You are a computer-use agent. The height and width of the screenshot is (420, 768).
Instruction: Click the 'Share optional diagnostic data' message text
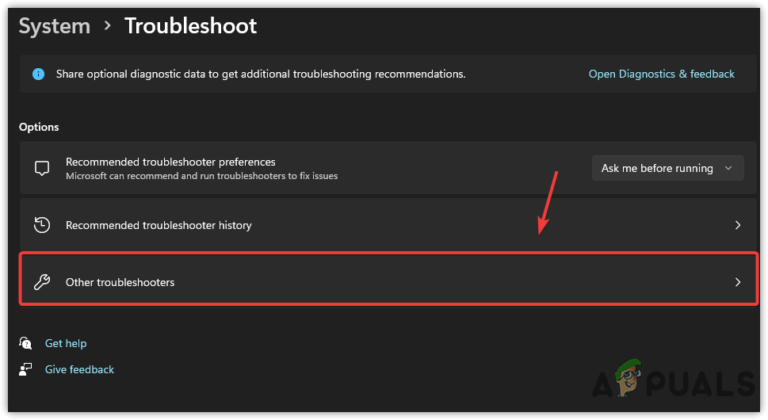(x=261, y=74)
